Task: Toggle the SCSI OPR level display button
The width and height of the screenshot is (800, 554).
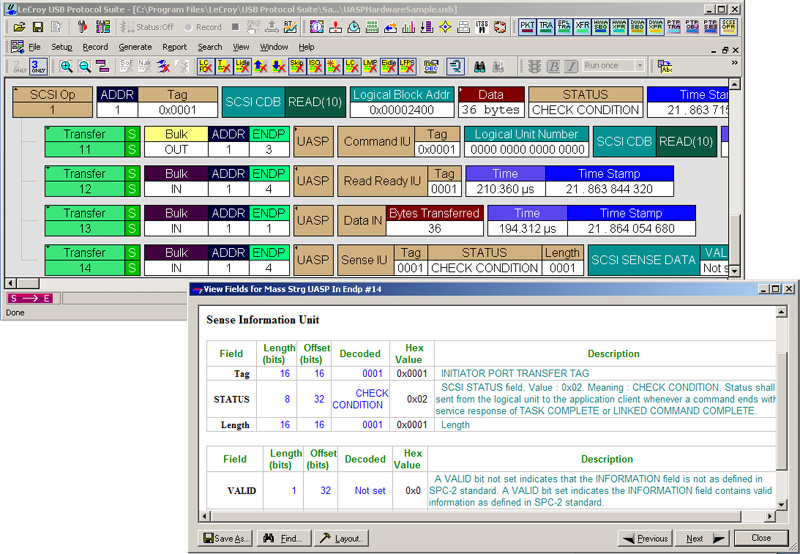Action: coord(728,27)
